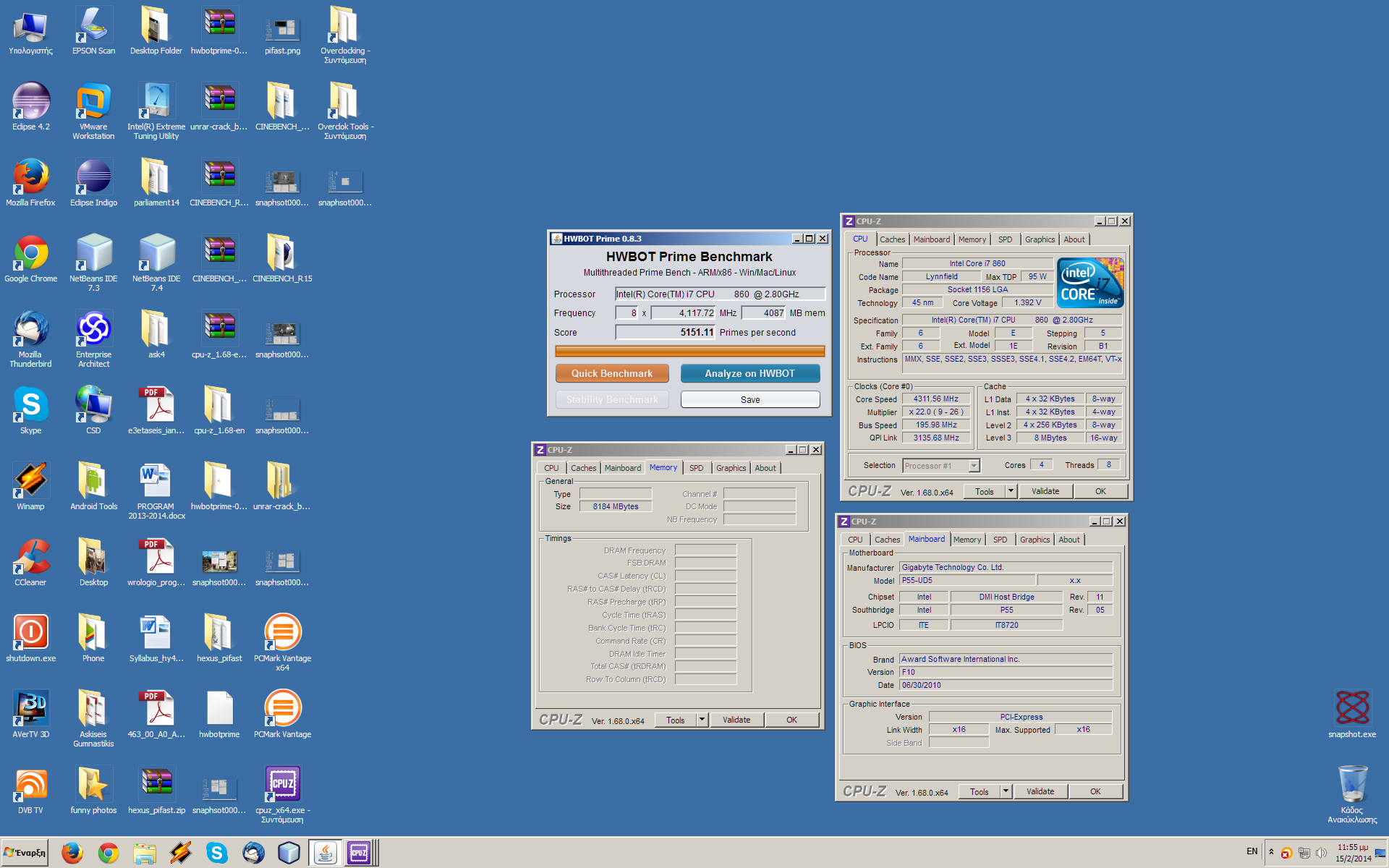Click Quick Benchmark in HWBOT Prime
The image size is (1389, 868).
[x=612, y=373]
